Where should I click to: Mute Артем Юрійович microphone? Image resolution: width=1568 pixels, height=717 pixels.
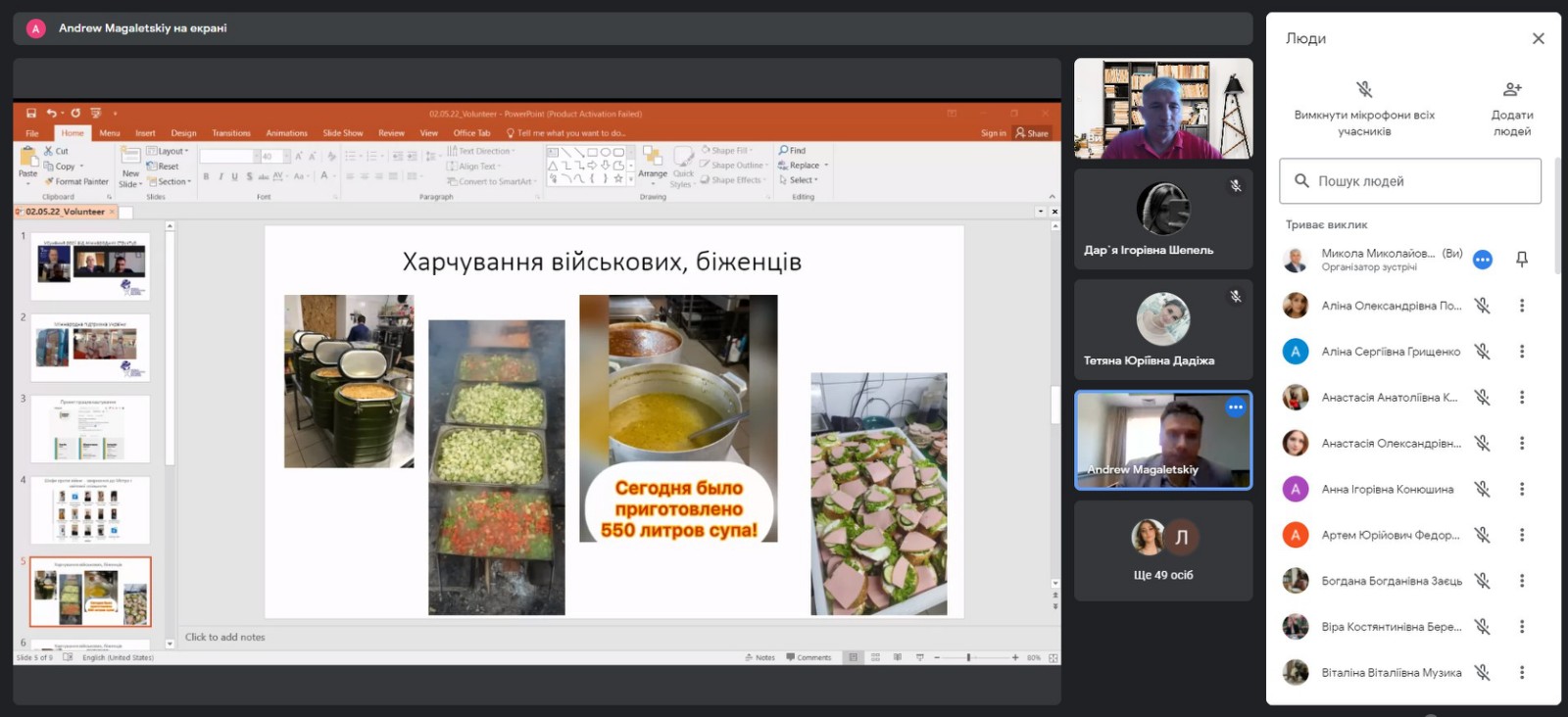click(x=1482, y=535)
